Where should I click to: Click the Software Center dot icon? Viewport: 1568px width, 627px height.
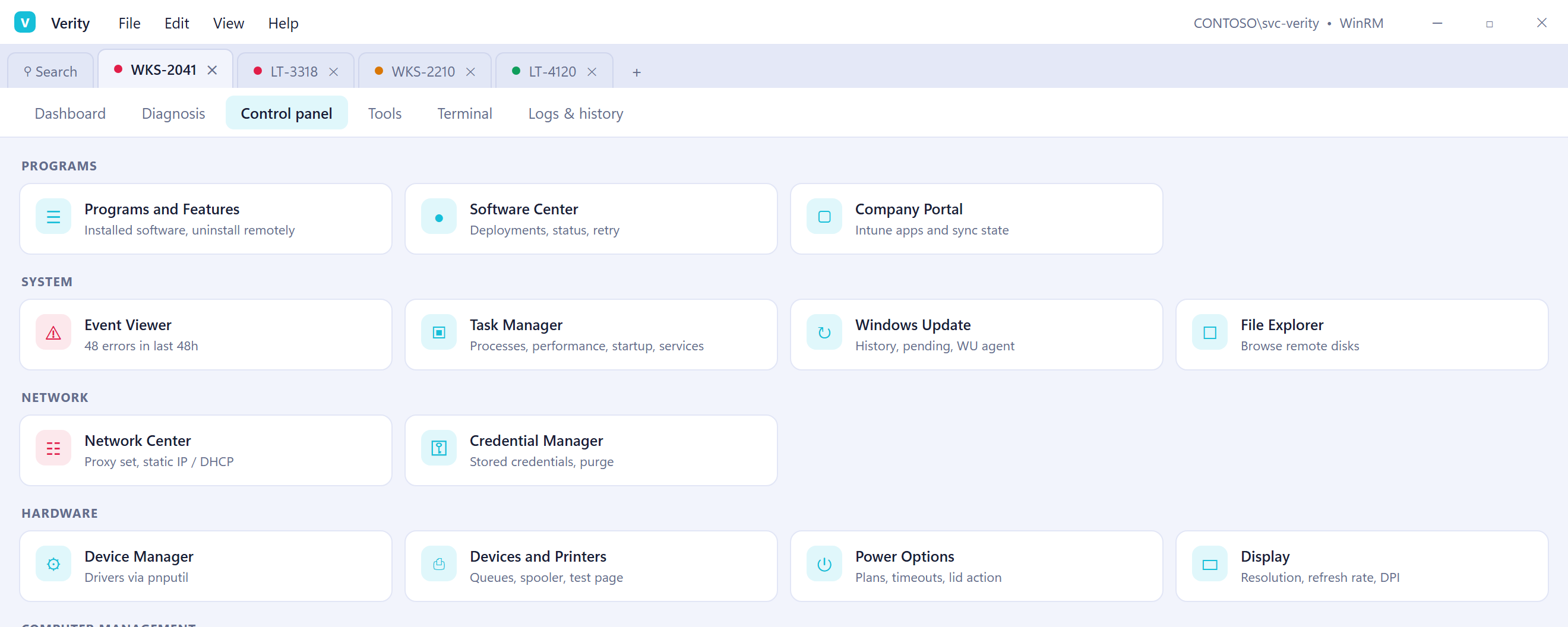pyautogui.click(x=439, y=217)
